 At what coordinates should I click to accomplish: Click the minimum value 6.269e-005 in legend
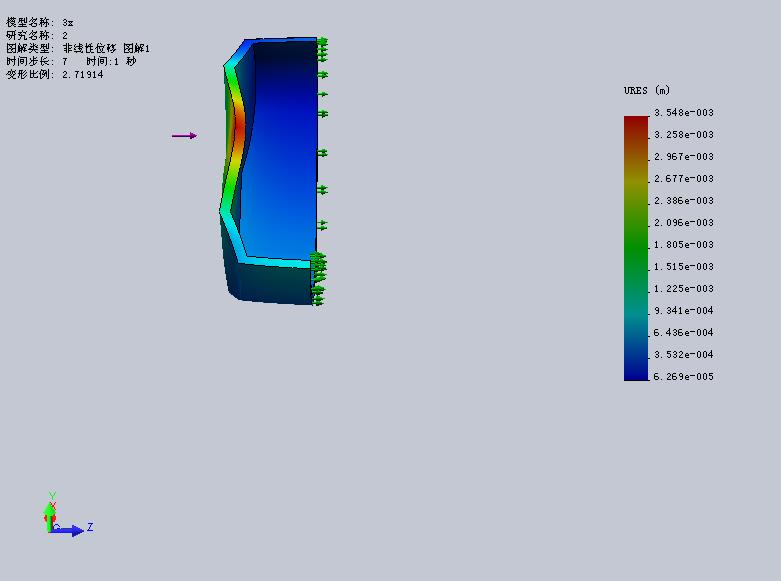tap(683, 377)
